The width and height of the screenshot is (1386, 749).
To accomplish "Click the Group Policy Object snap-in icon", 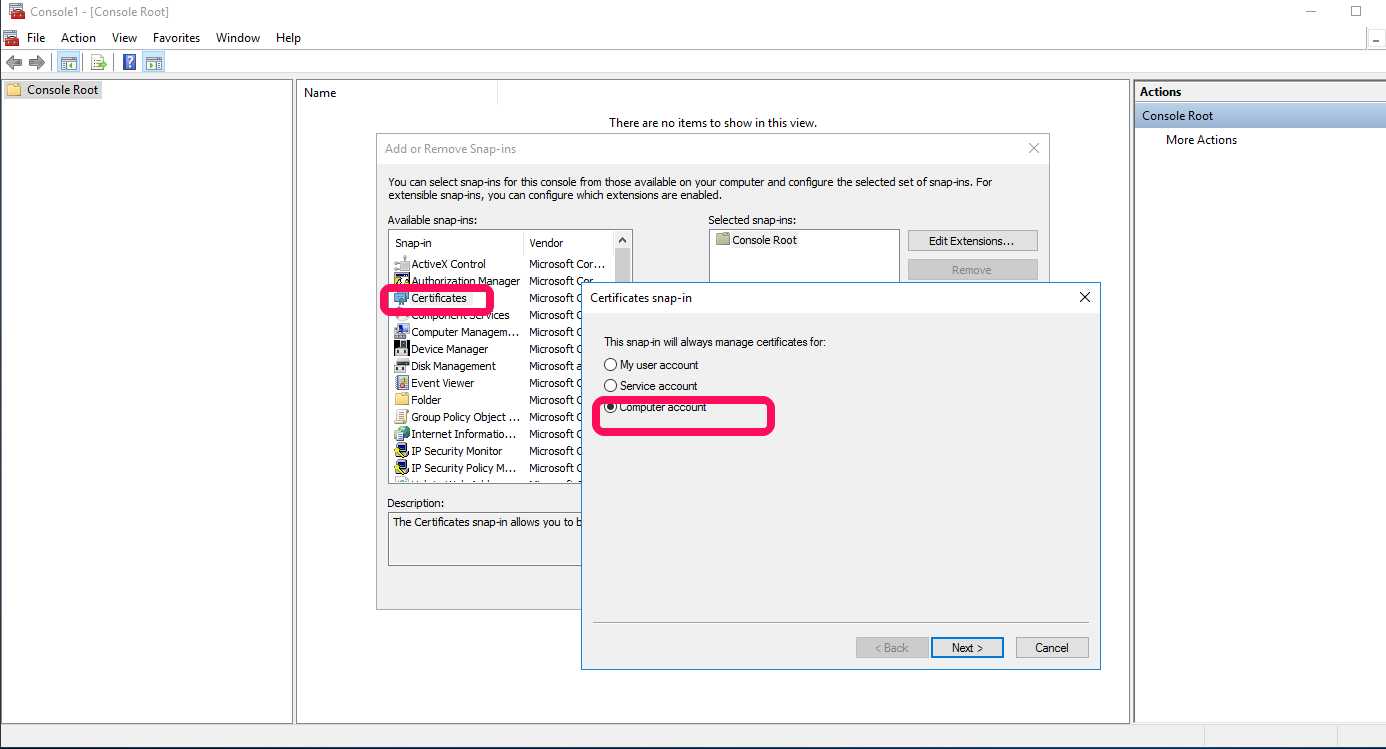I will pos(402,417).
